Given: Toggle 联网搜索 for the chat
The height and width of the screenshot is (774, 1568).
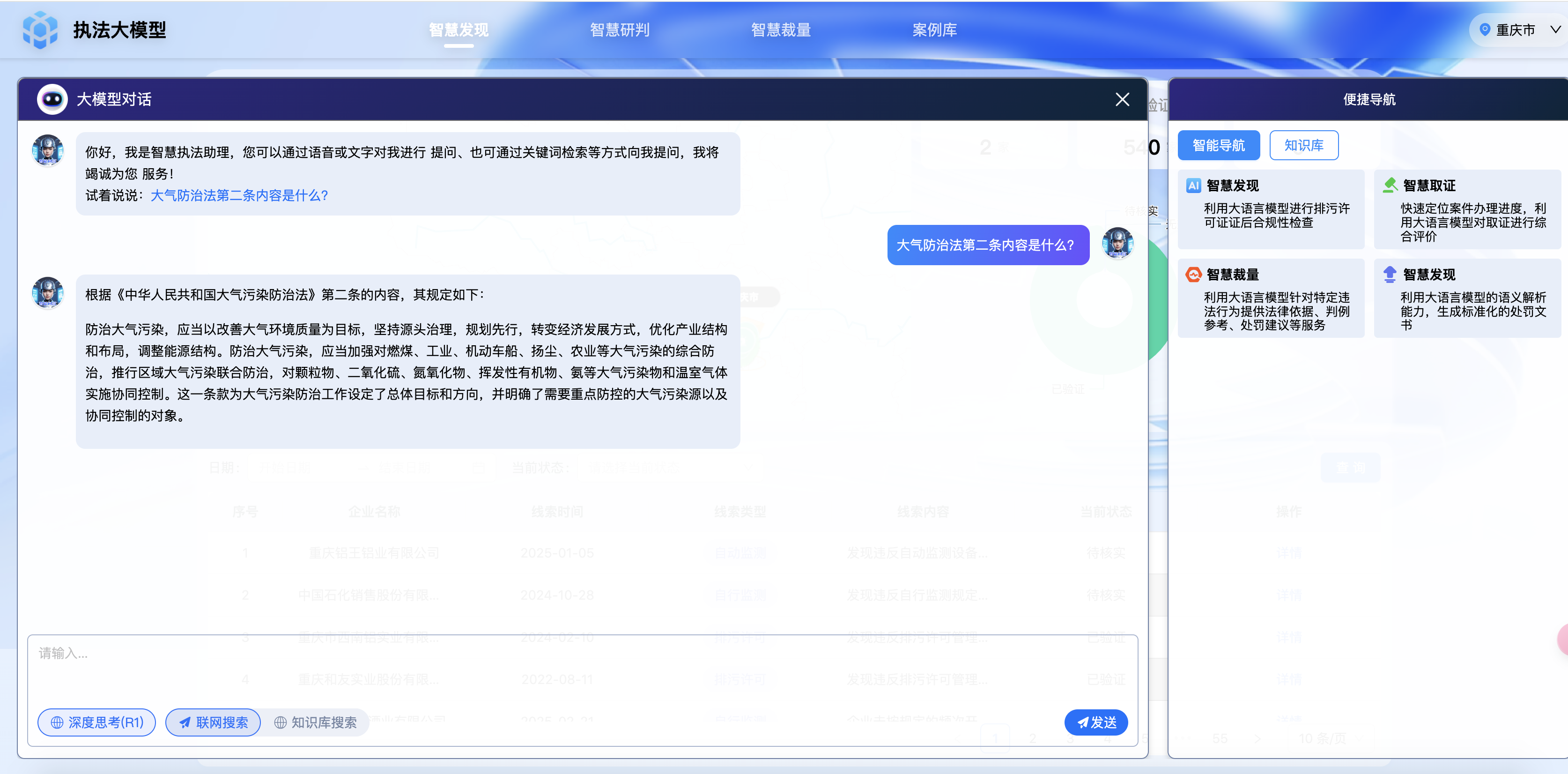Looking at the screenshot, I should click(213, 722).
